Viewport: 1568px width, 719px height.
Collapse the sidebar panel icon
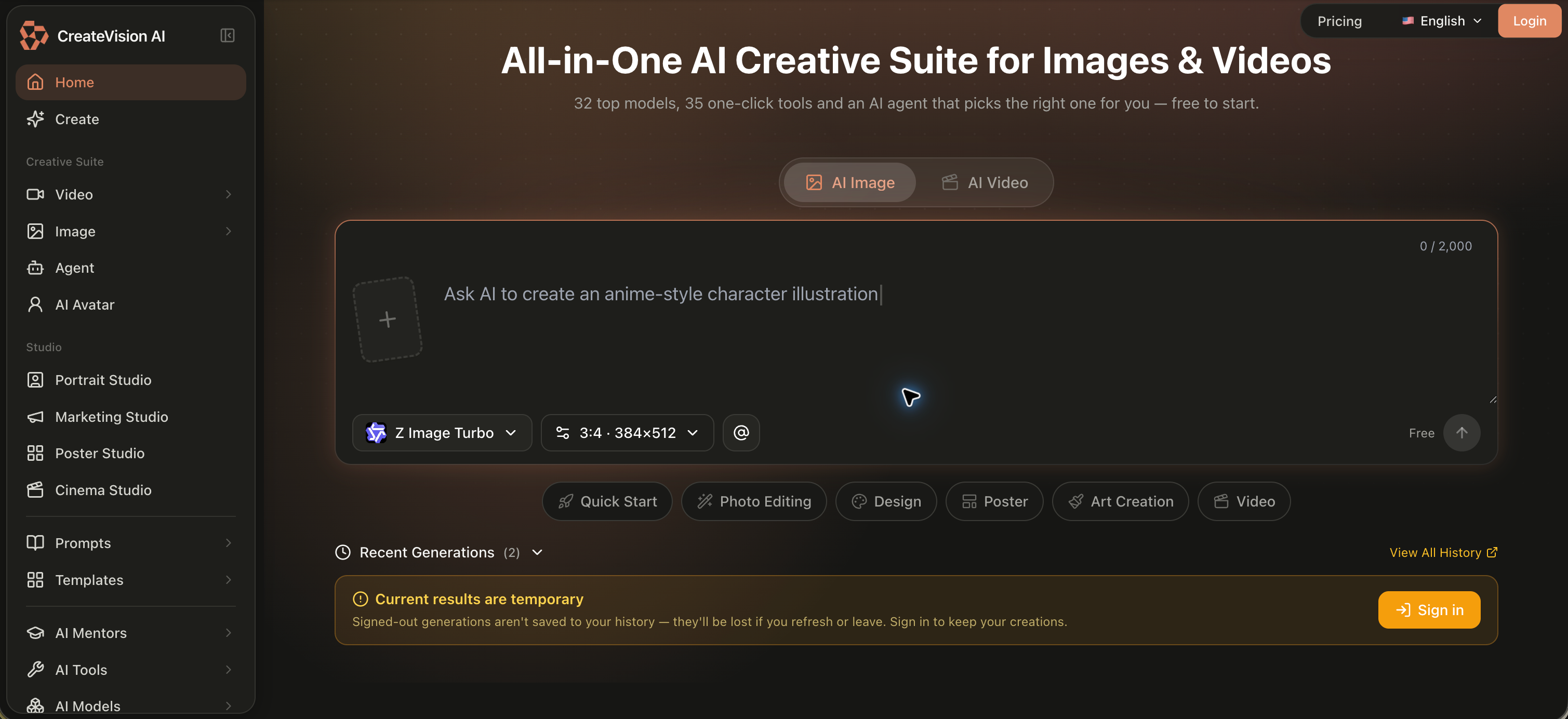coord(227,35)
